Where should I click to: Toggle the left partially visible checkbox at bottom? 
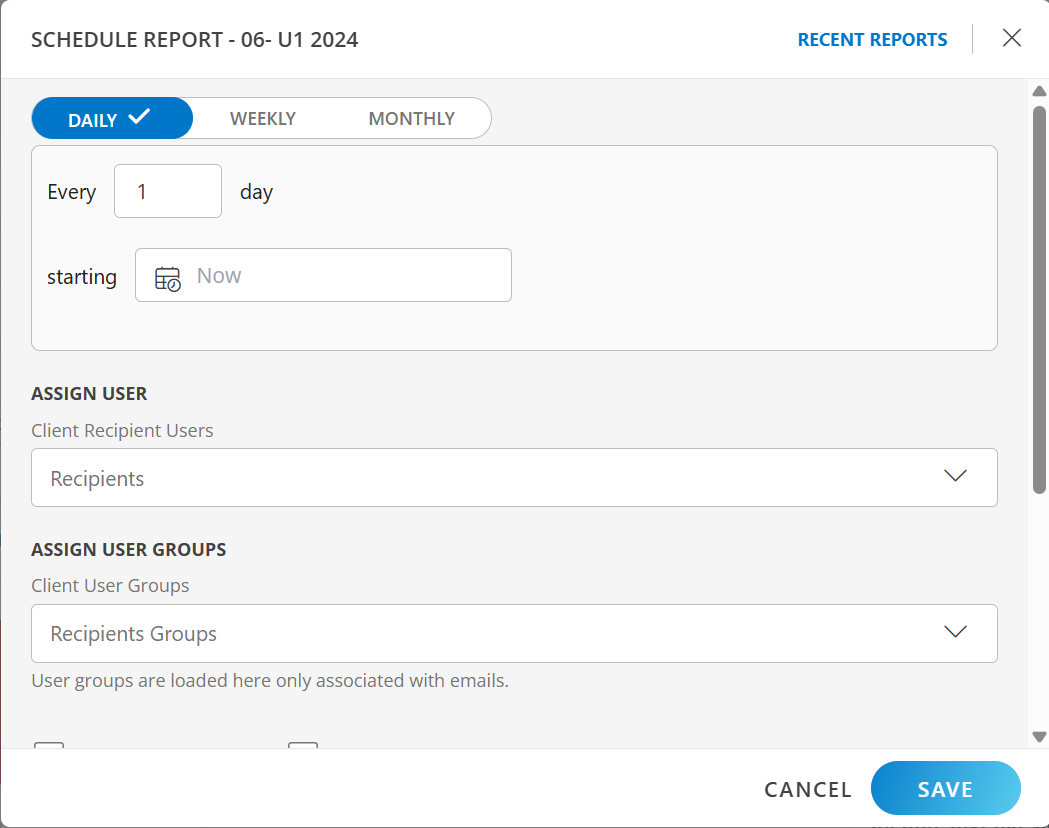(49, 746)
